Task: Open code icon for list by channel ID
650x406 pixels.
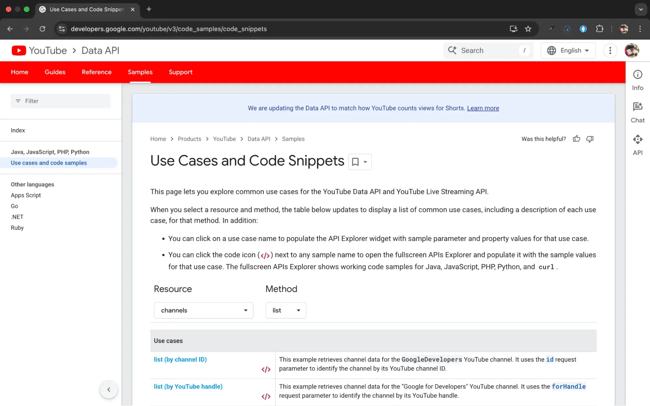Action: tap(266, 369)
